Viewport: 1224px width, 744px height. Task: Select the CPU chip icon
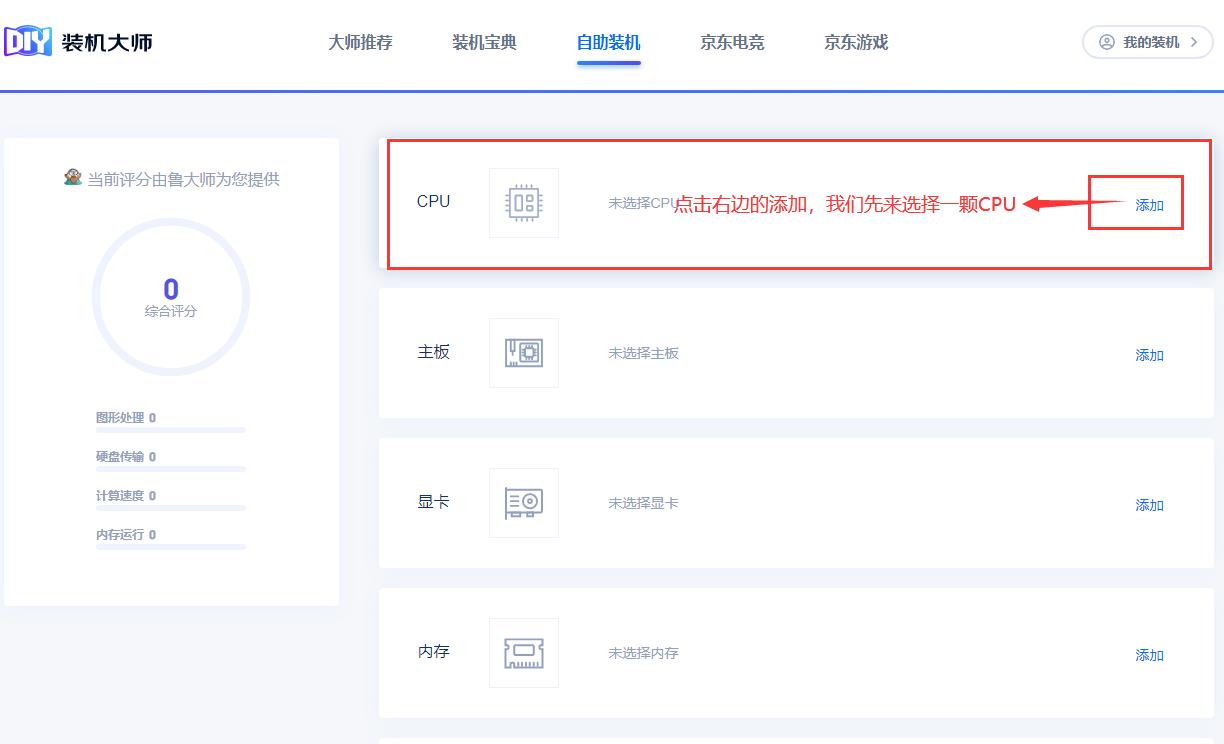(523, 202)
